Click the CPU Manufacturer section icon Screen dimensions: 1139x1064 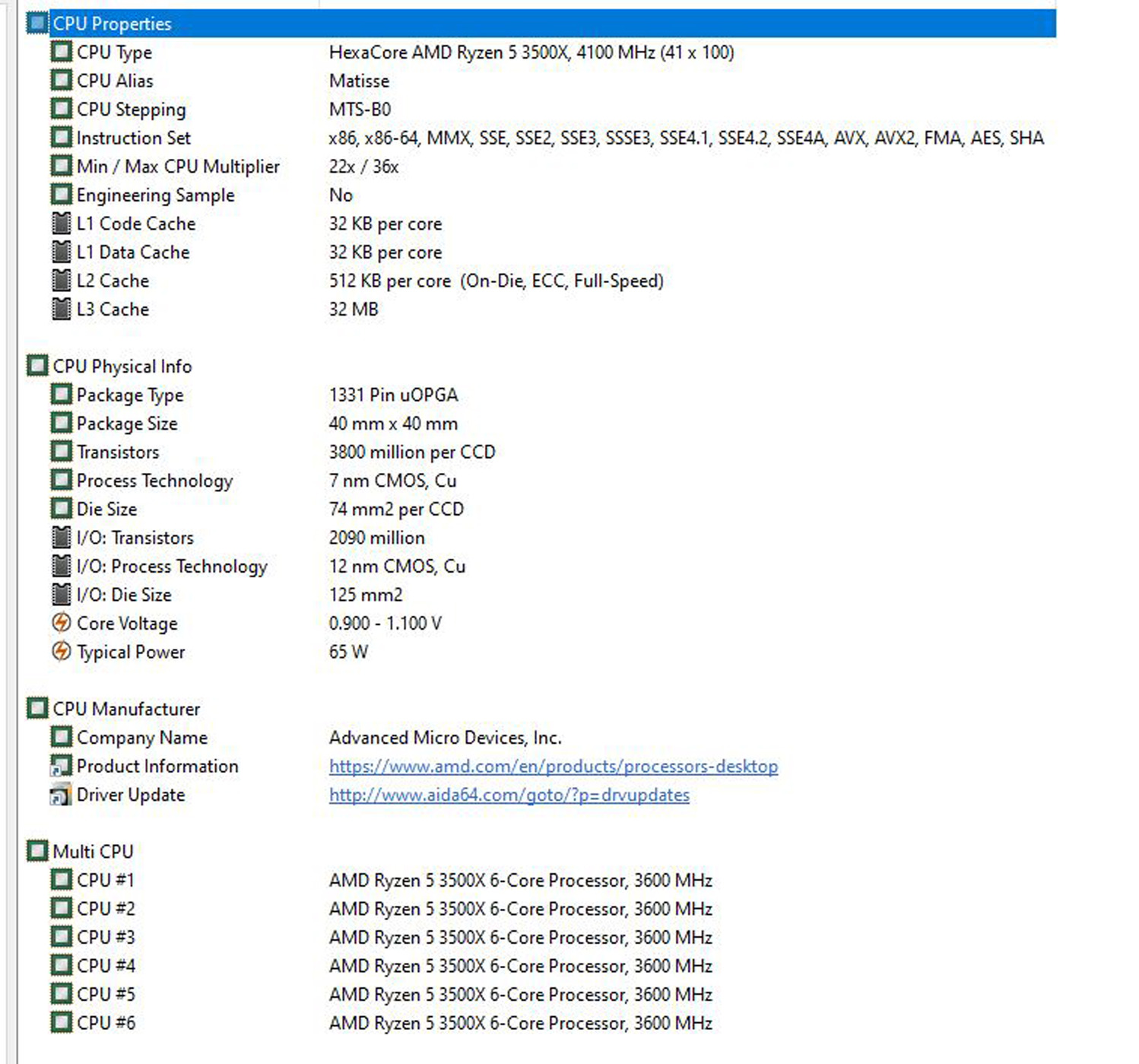point(37,708)
